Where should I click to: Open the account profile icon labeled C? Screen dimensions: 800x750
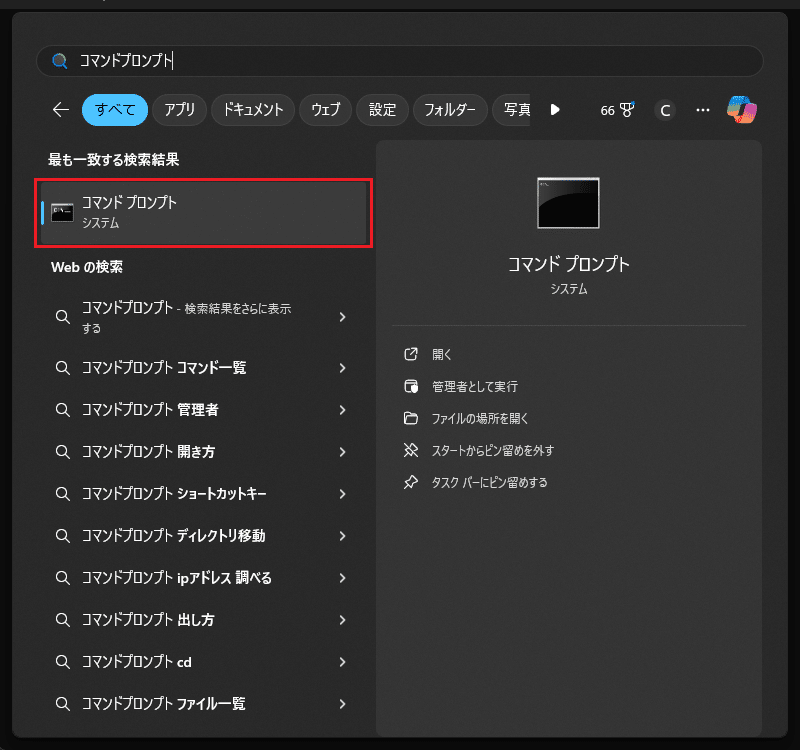[x=665, y=110]
